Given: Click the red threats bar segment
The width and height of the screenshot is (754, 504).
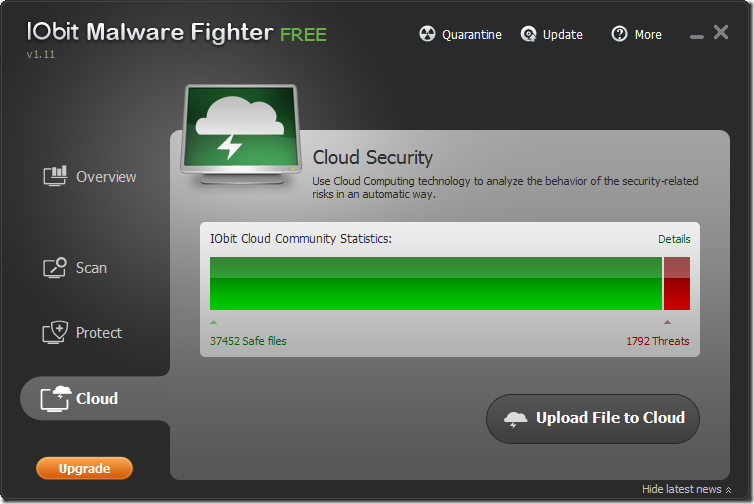Looking at the screenshot, I should pos(677,284).
